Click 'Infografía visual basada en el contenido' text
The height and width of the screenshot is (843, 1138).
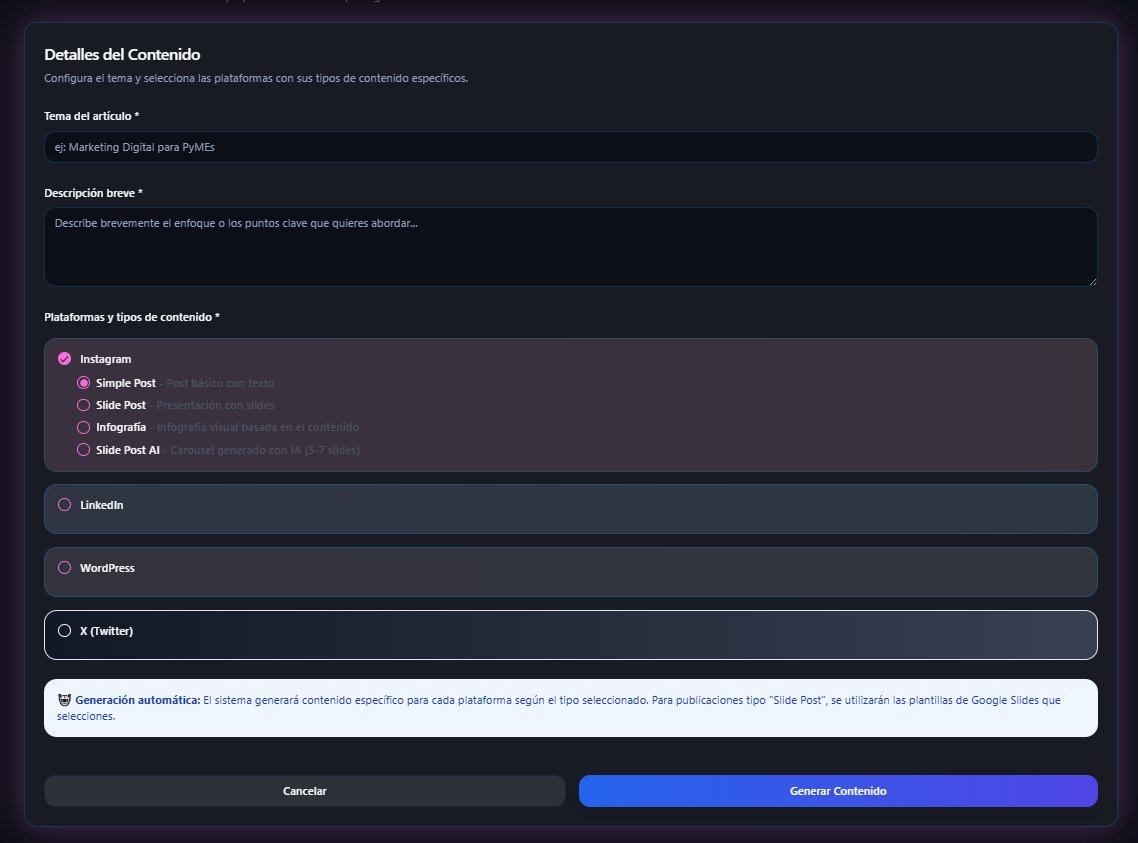click(x=258, y=427)
